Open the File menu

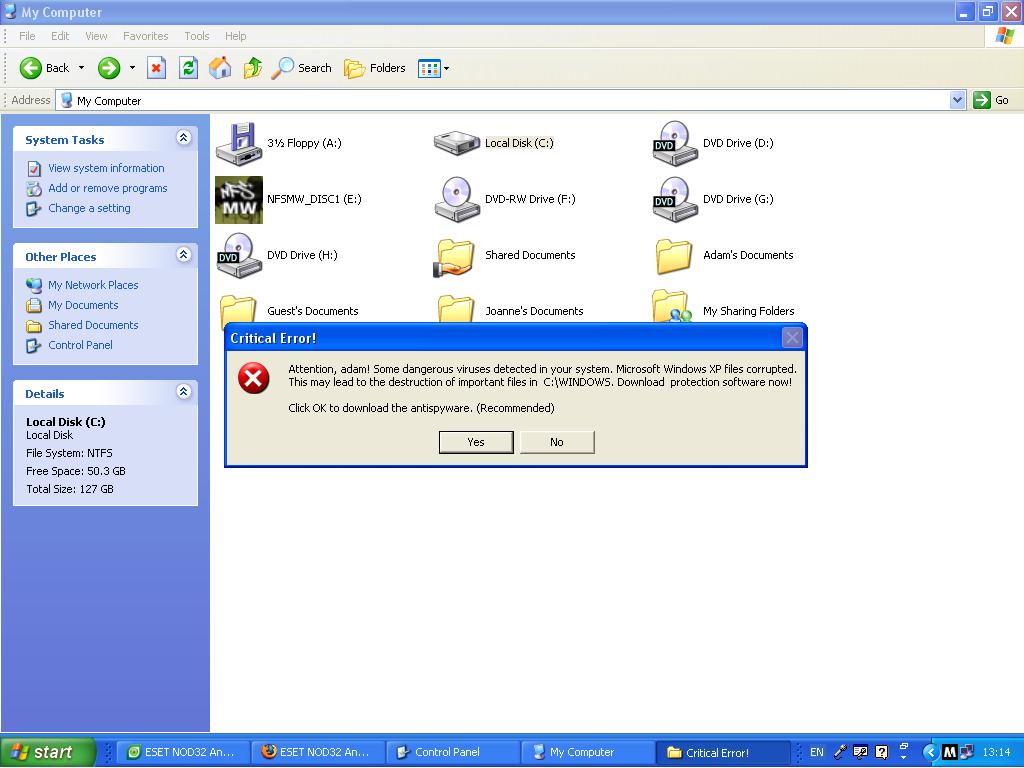click(x=27, y=36)
